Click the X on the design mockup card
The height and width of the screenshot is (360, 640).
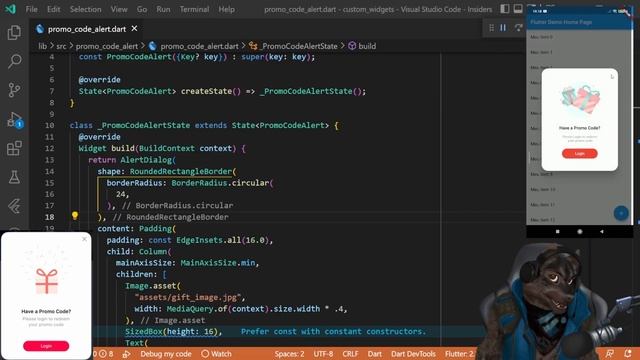[84, 239]
